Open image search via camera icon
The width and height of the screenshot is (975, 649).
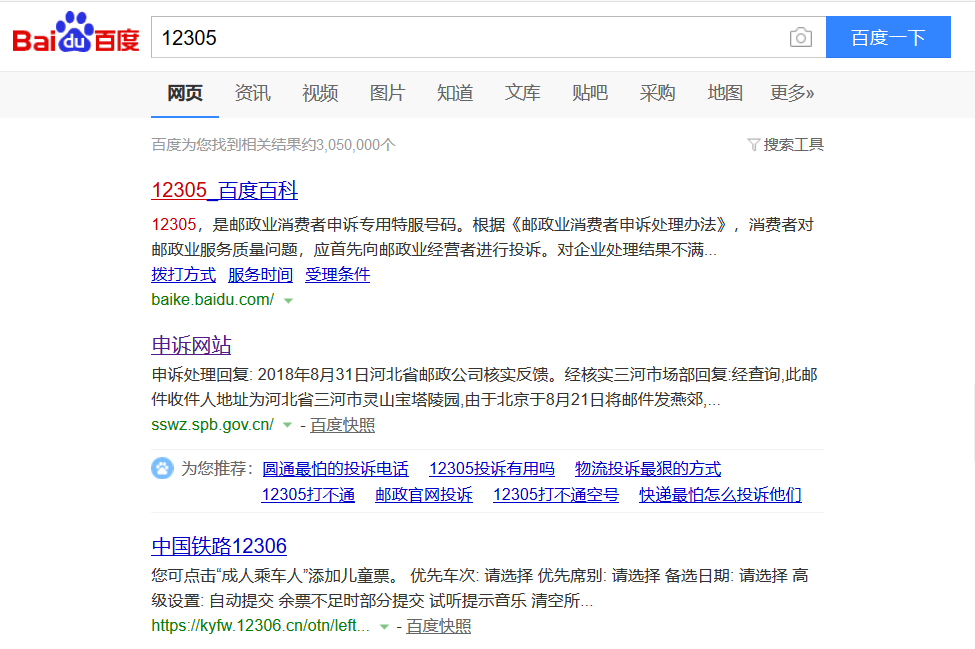click(800, 36)
